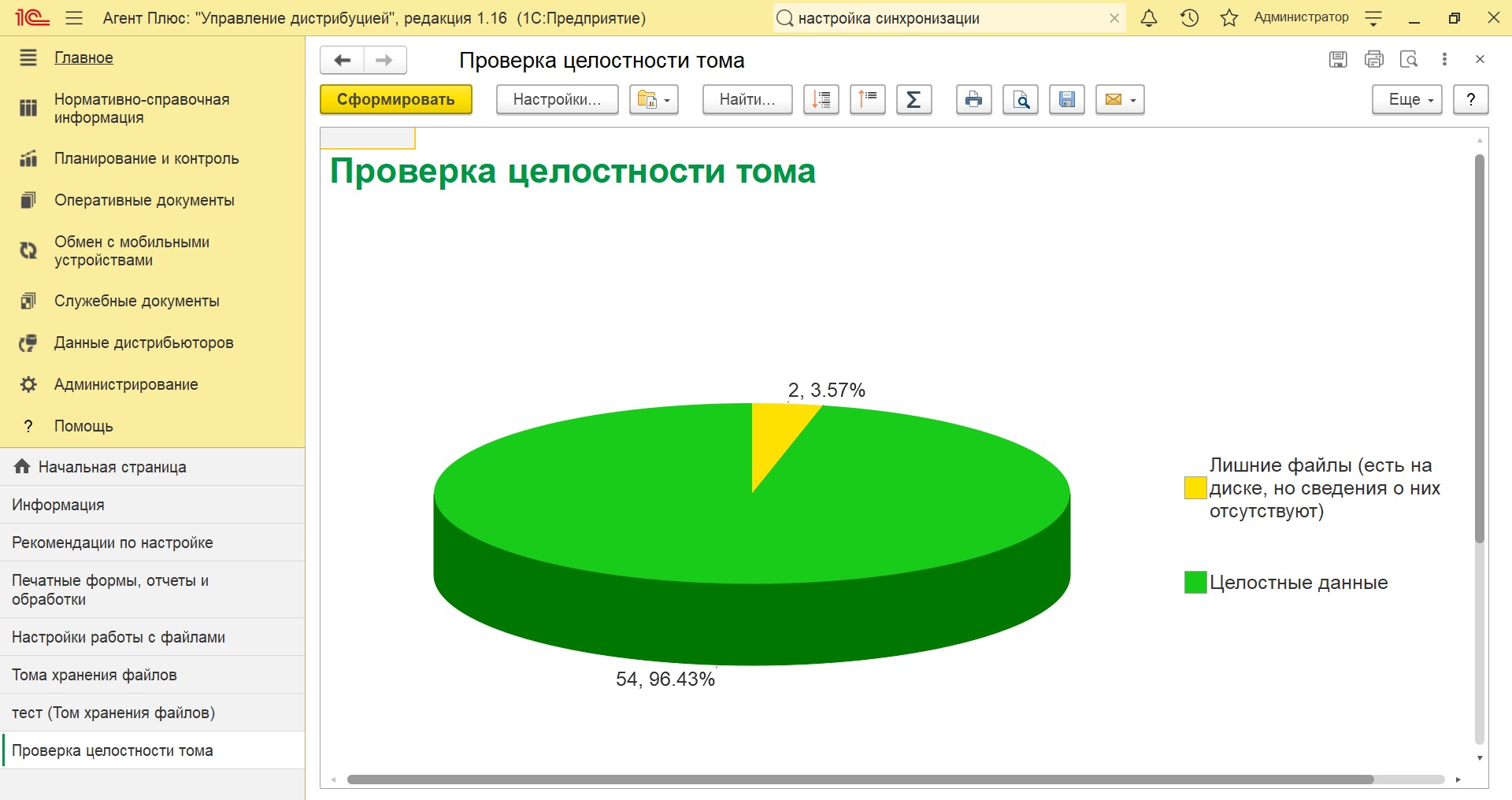Click the Найти... button
The image size is (1512, 800).
[747, 99]
